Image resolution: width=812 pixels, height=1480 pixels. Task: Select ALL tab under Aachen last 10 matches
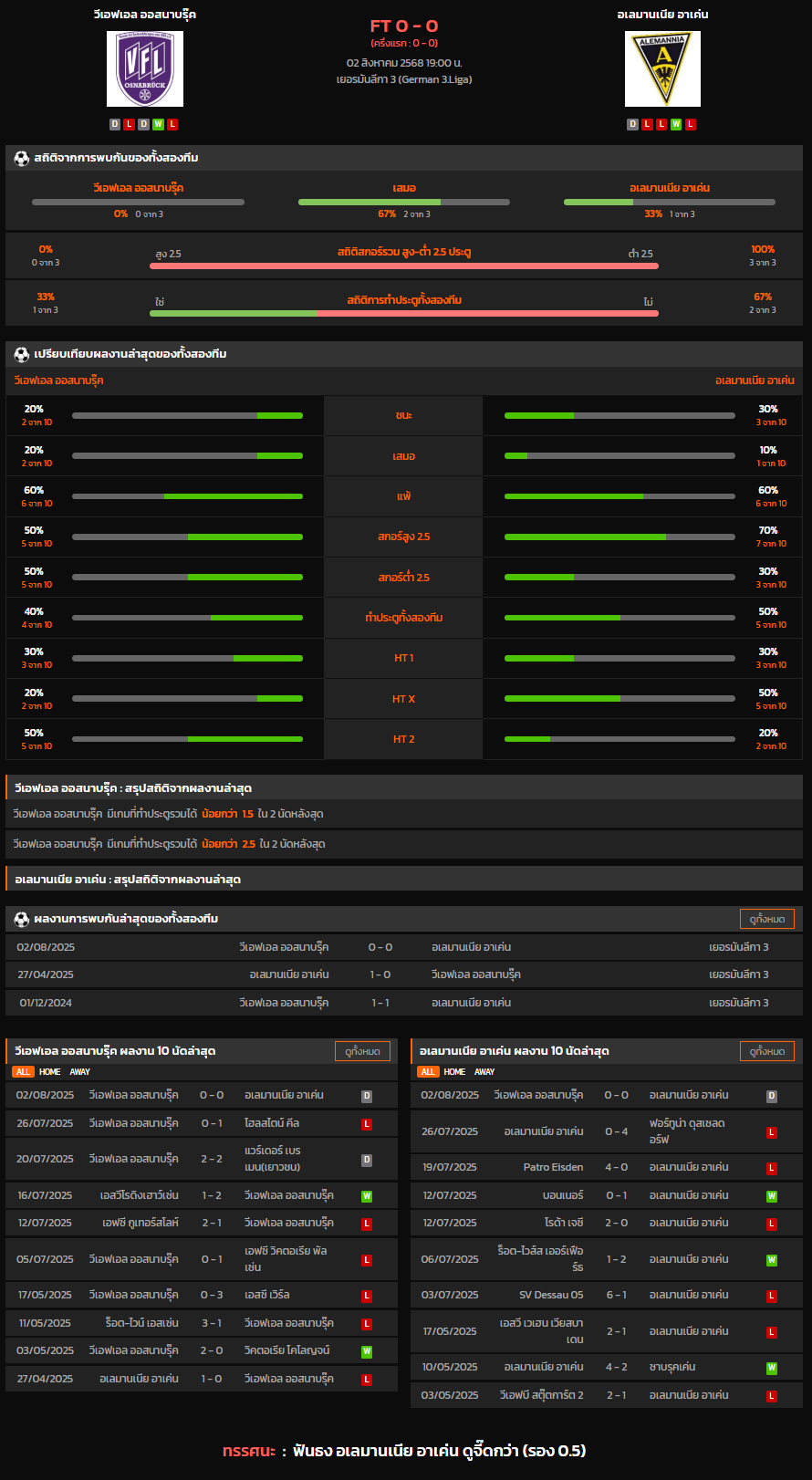pyautogui.click(x=428, y=1072)
